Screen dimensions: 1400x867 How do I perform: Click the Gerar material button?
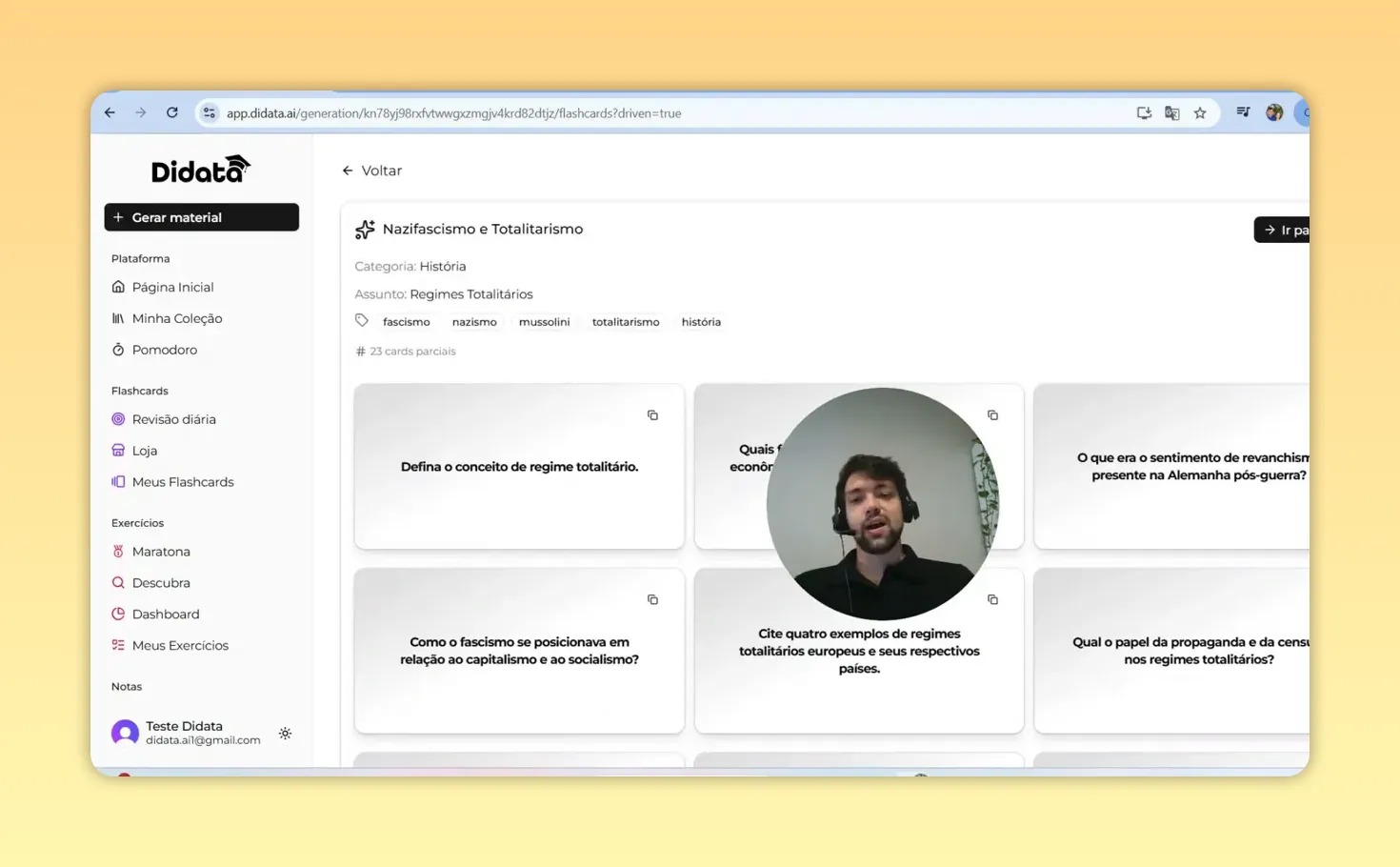tap(201, 217)
